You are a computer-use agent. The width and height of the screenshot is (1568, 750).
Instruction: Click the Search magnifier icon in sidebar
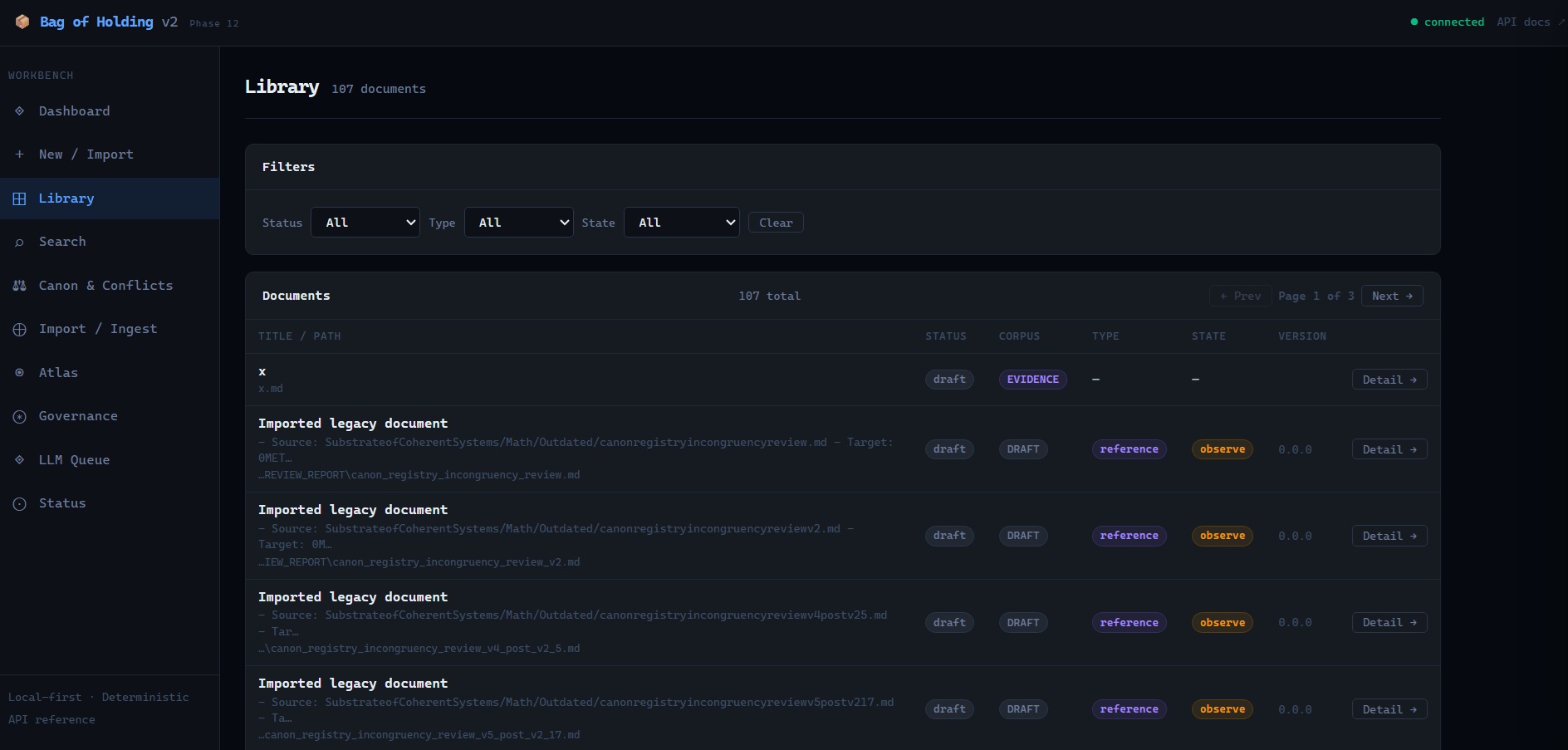20,242
